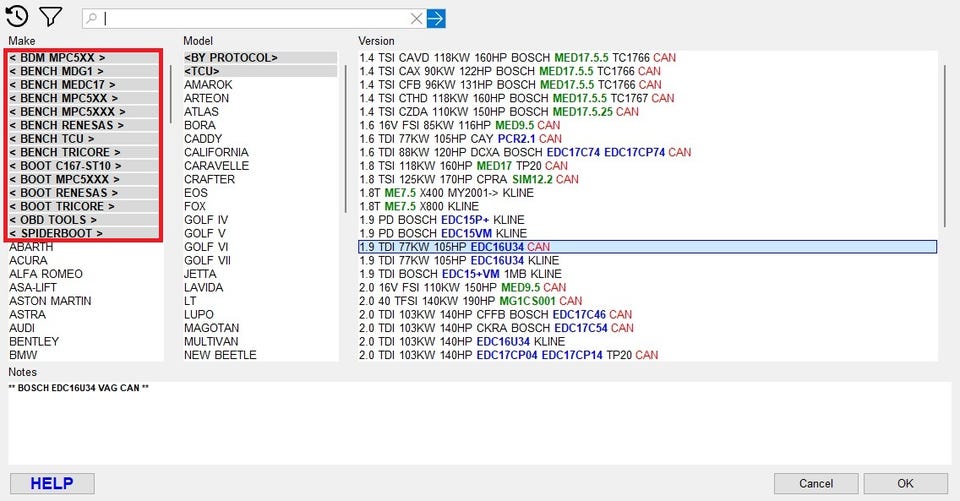Select CRAFTER model
This screenshot has width=960, height=501.
click(x=209, y=179)
